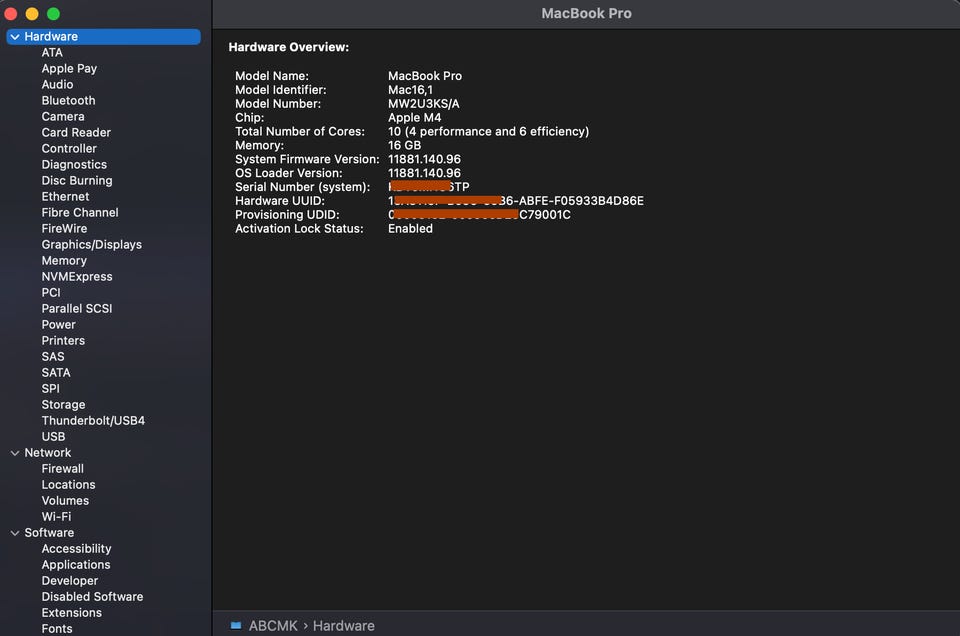The width and height of the screenshot is (960, 636).
Task: Collapse the Hardware section chevron
Action: (15, 37)
